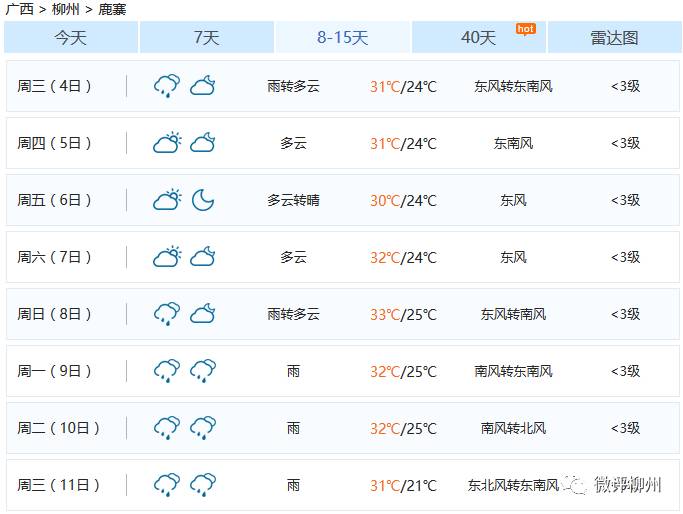Click 东风转东南风 wind text
This screenshot has width=683, height=514.
tap(514, 86)
